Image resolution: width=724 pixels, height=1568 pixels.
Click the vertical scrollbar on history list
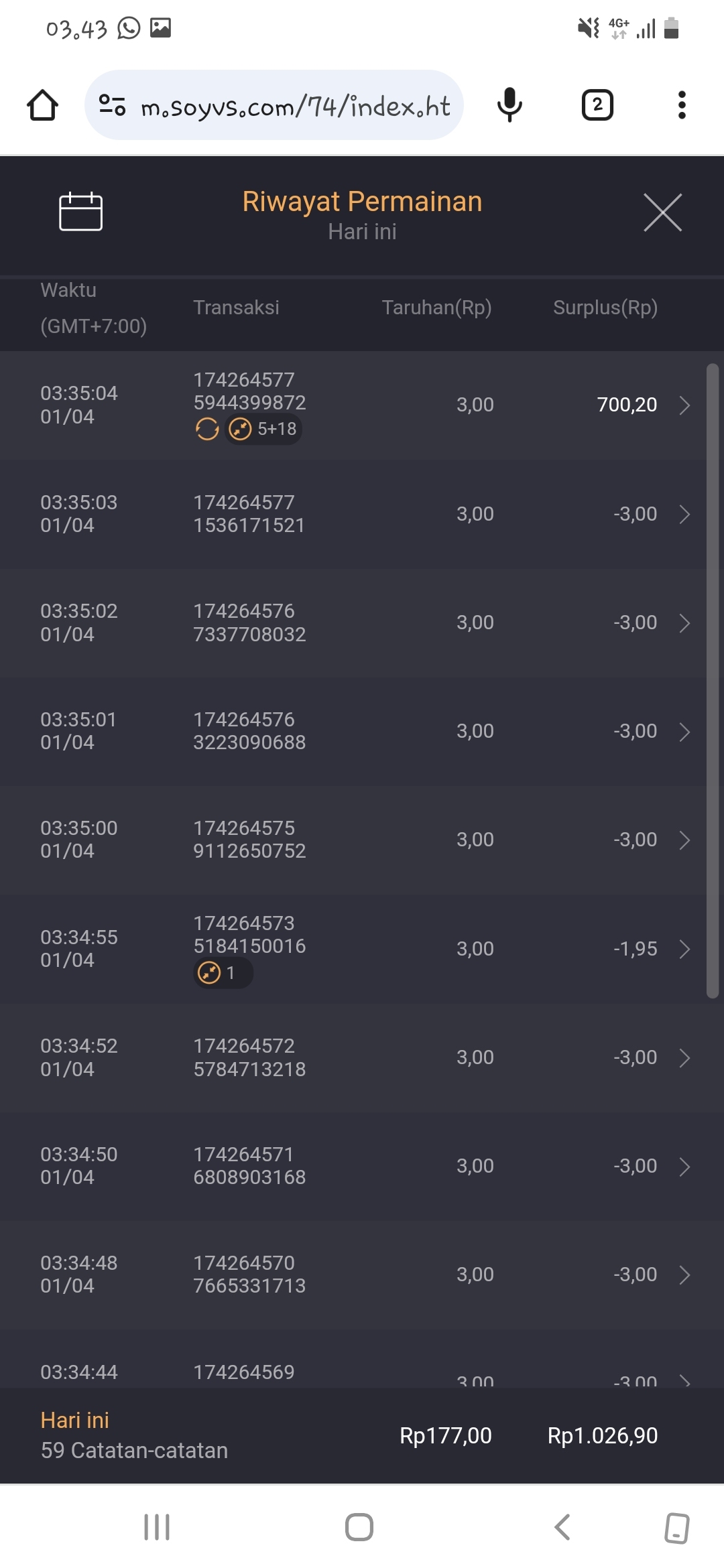pyautogui.click(x=712, y=680)
